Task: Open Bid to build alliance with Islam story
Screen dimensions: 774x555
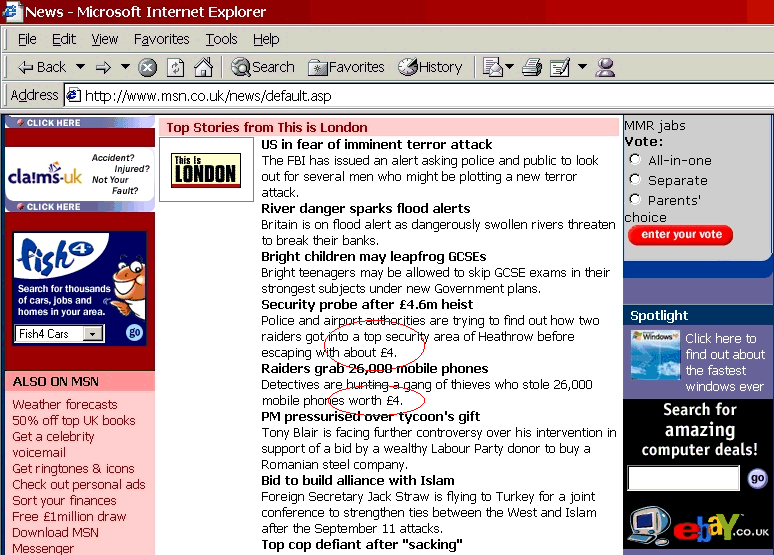Action: (357, 480)
